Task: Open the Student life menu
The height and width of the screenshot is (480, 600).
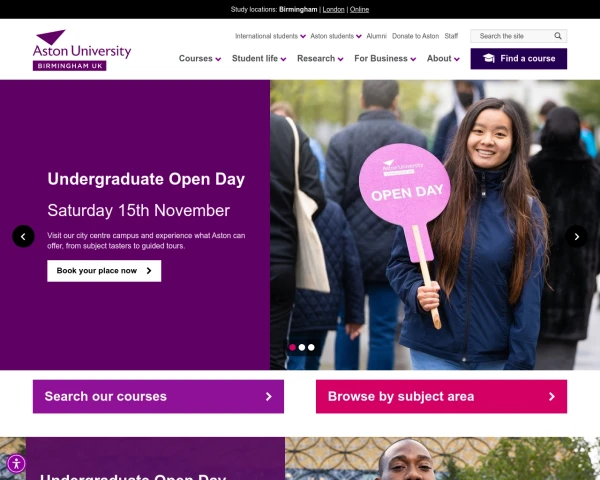Action: [259, 59]
